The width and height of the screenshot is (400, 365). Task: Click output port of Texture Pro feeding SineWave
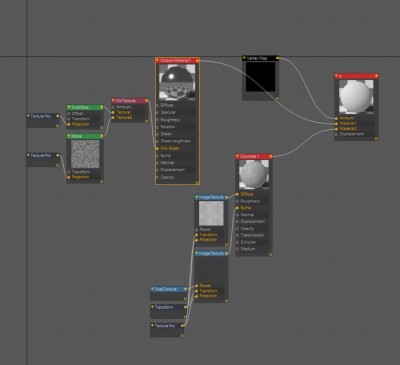[x=58, y=116]
